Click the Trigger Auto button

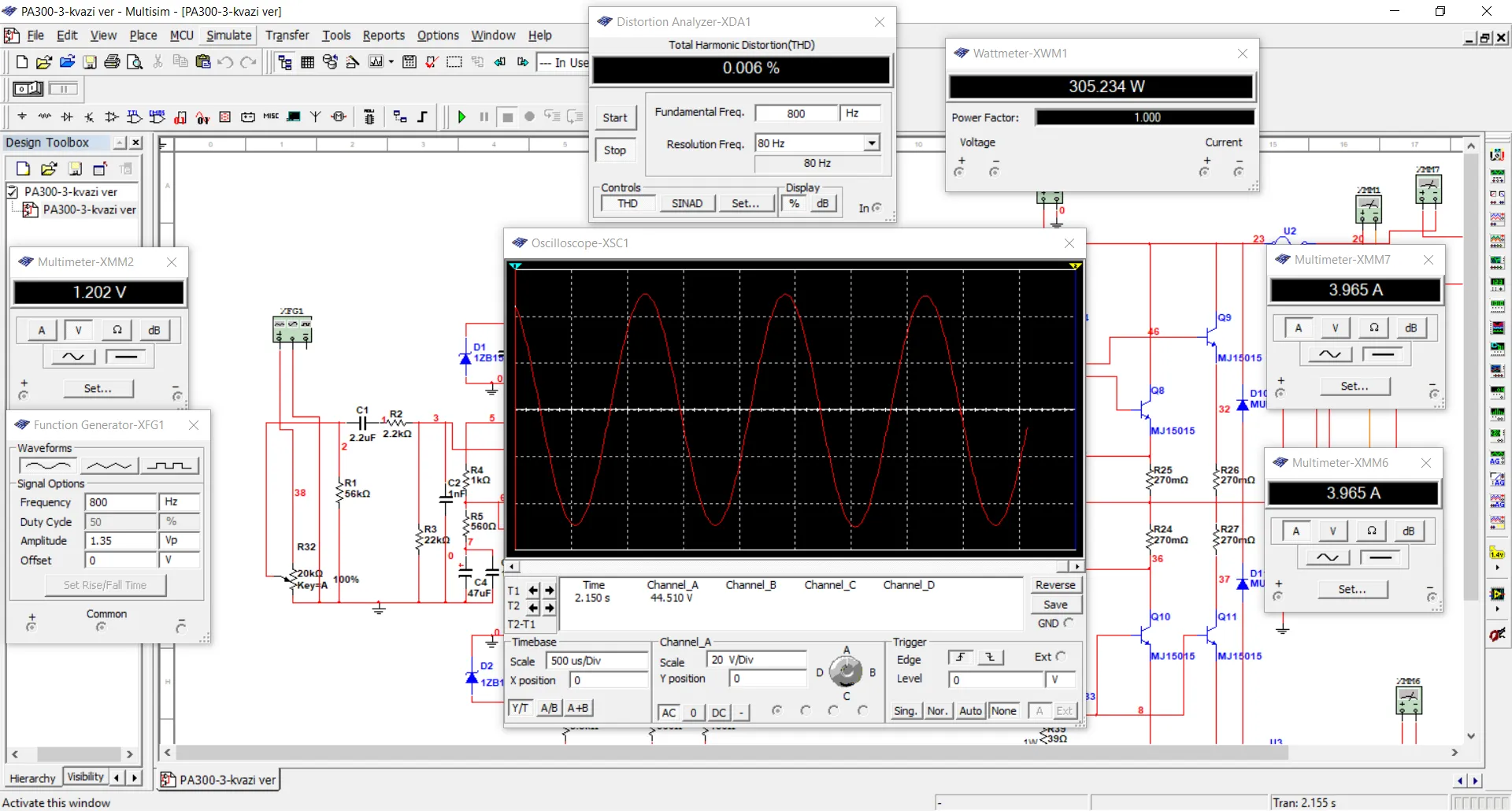[x=970, y=711]
